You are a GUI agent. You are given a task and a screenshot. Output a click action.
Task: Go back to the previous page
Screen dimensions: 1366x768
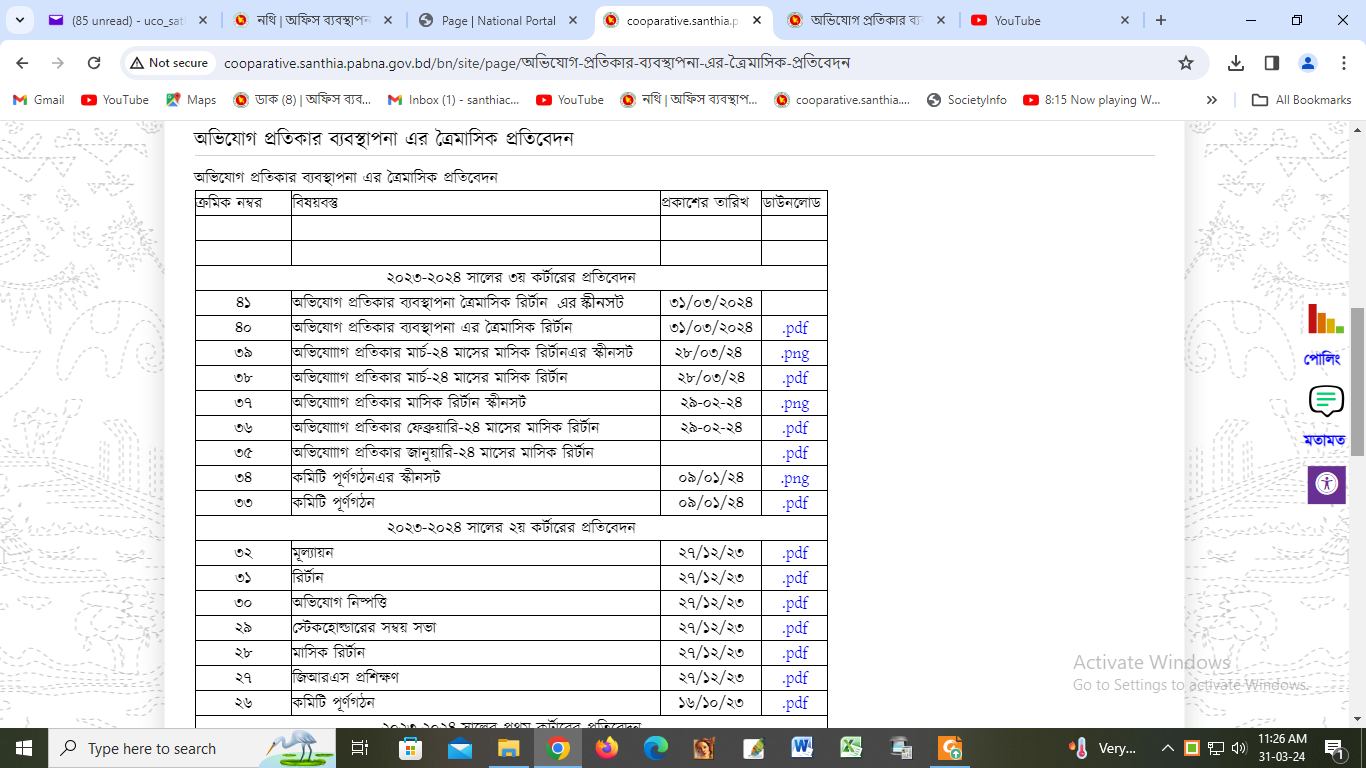(22, 63)
